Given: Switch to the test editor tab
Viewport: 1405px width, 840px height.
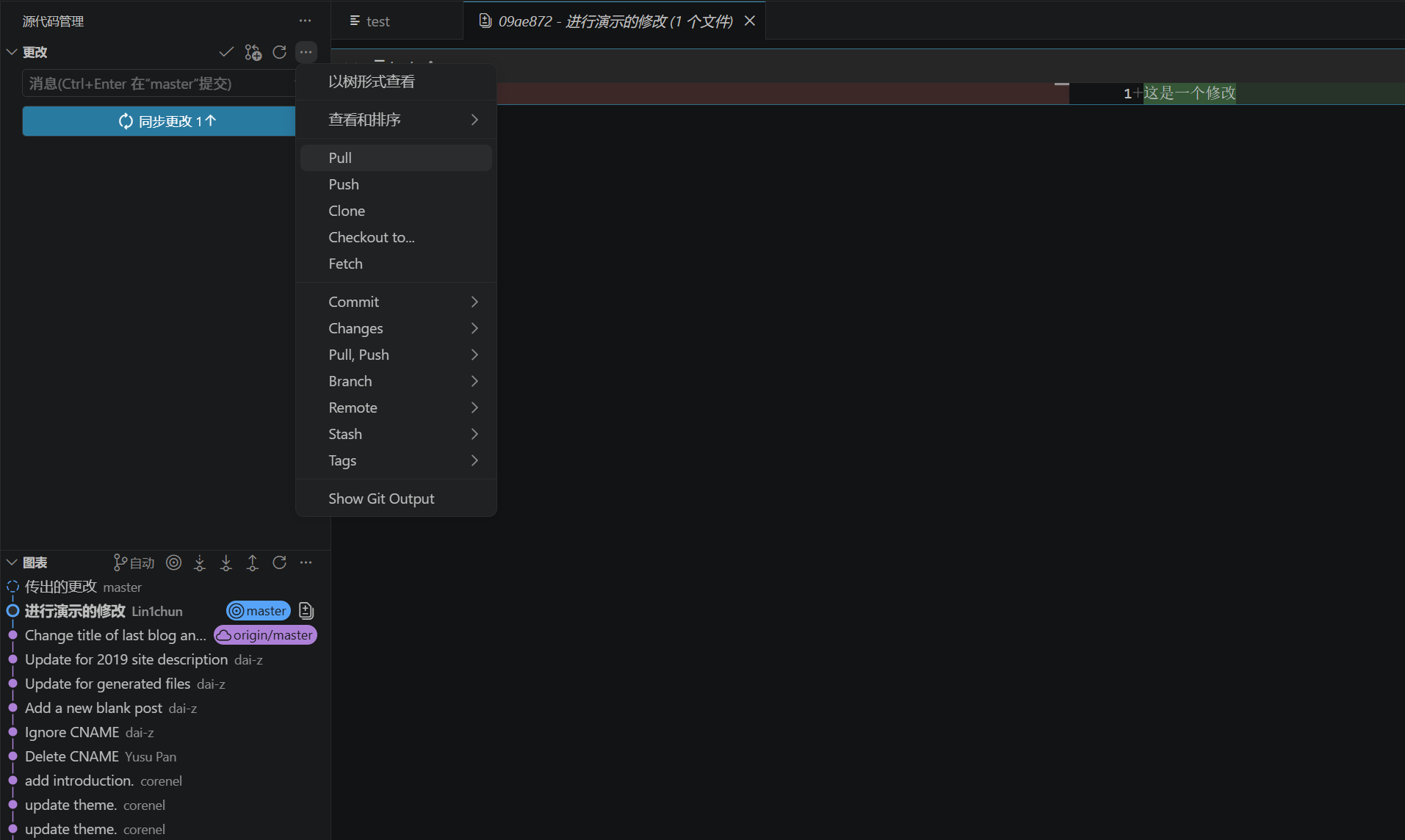Looking at the screenshot, I should pyautogui.click(x=397, y=21).
